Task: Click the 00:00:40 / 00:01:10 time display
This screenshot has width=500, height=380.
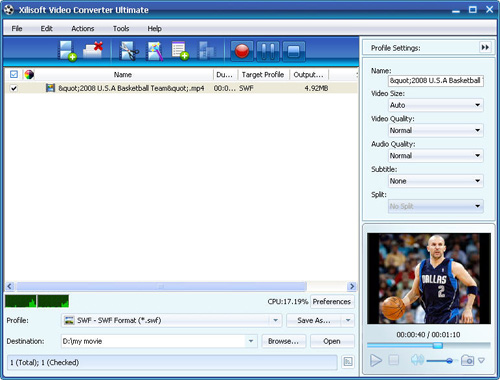Action: [428, 334]
